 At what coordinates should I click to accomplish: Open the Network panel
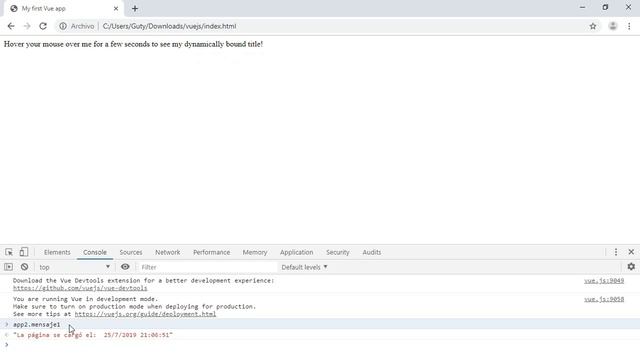tap(167, 252)
